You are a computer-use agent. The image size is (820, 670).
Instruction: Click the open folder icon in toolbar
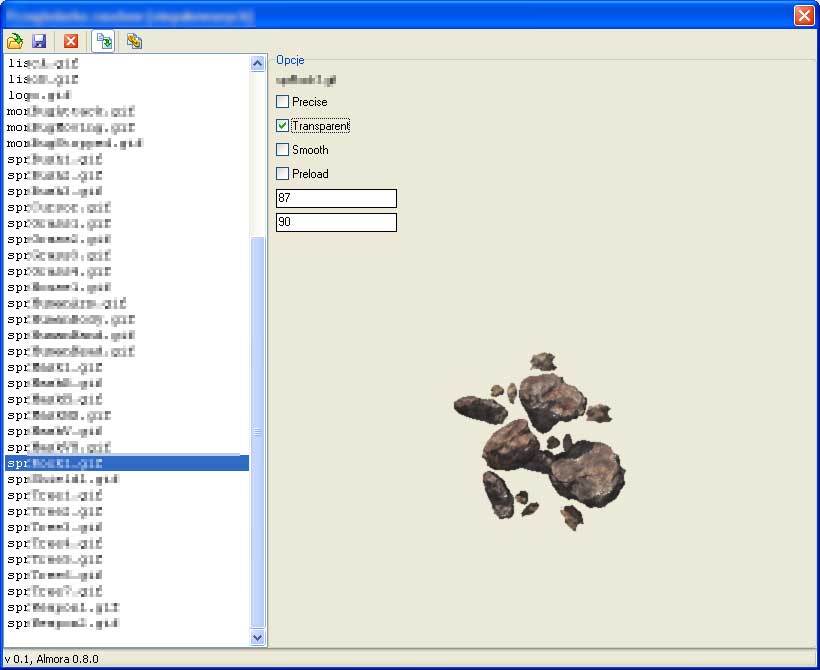15,41
